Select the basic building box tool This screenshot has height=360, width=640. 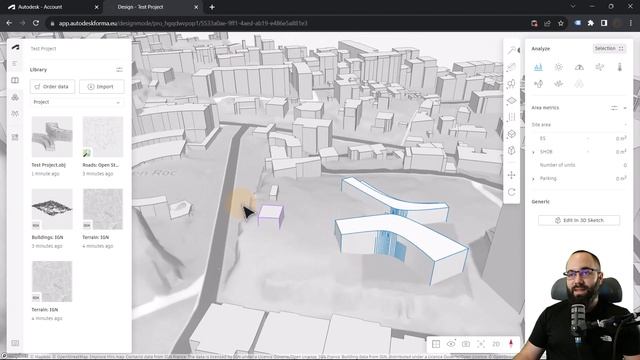511,134
